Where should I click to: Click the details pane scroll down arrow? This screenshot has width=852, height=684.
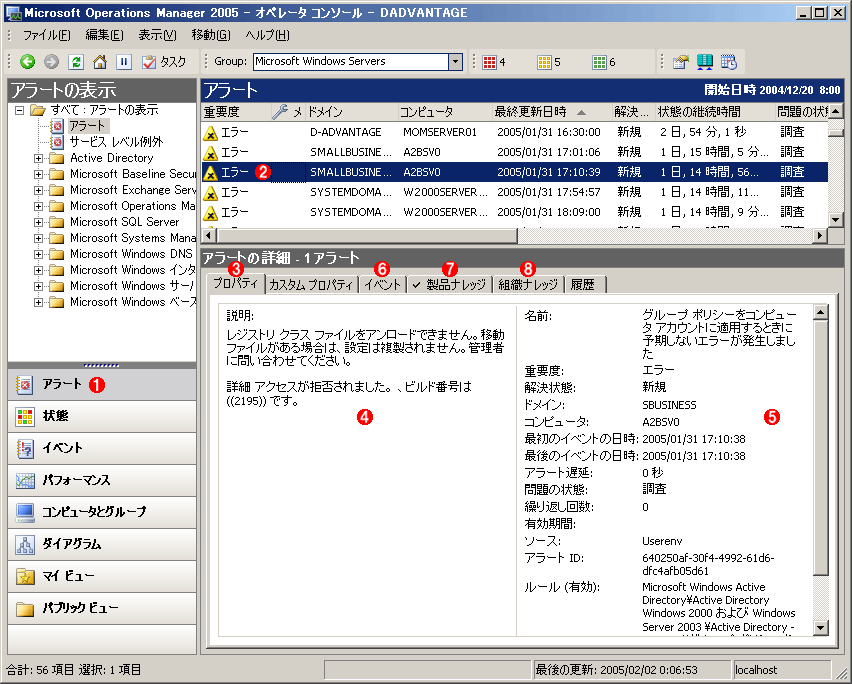tap(820, 628)
